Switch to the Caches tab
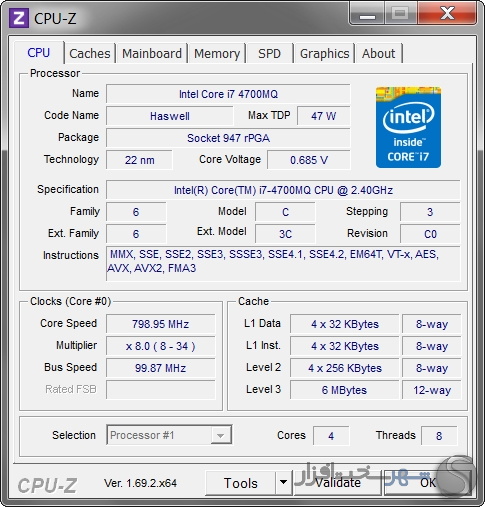Viewport: 485px width, 507px height. point(90,53)
